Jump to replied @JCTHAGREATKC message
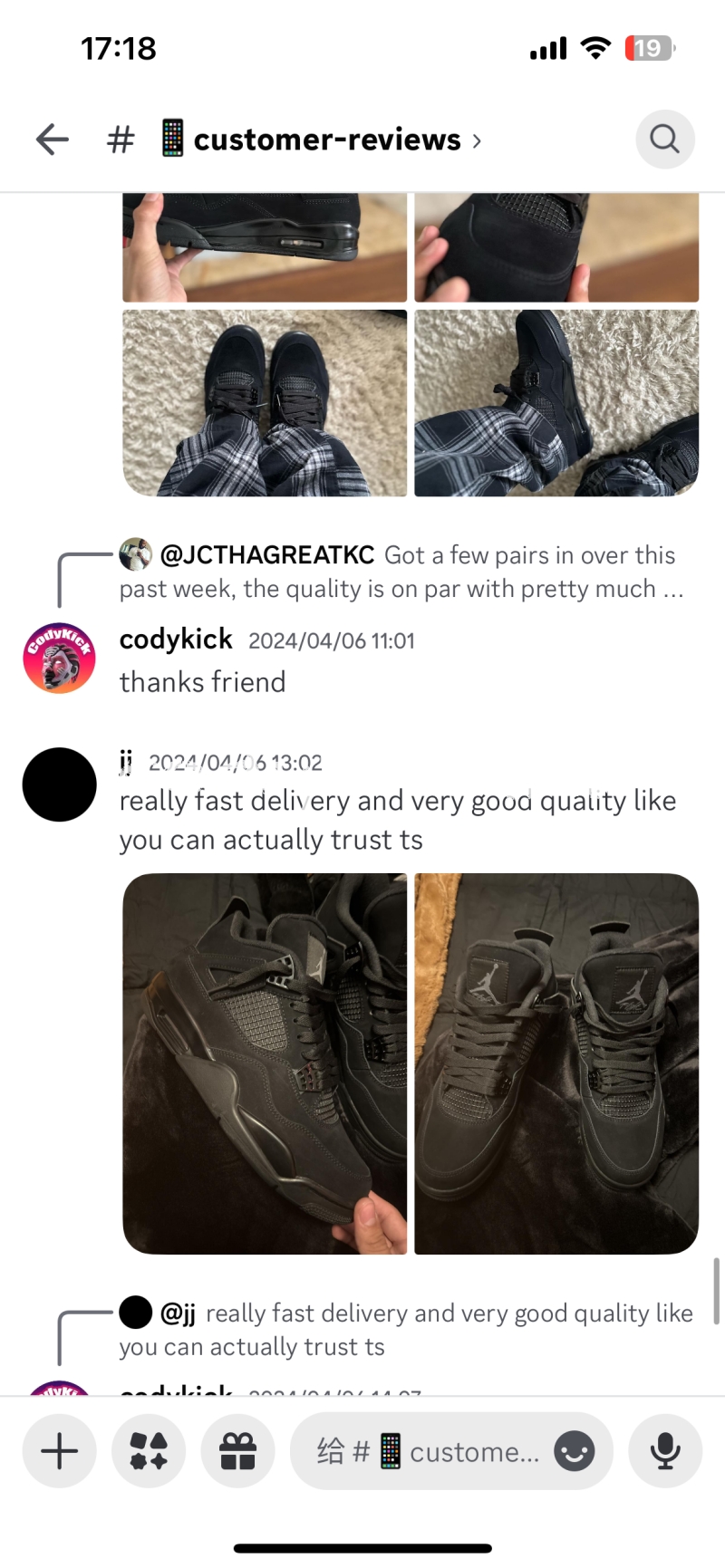The width and height of the screenshot is (725, 1568). click(x=401, y=572)
